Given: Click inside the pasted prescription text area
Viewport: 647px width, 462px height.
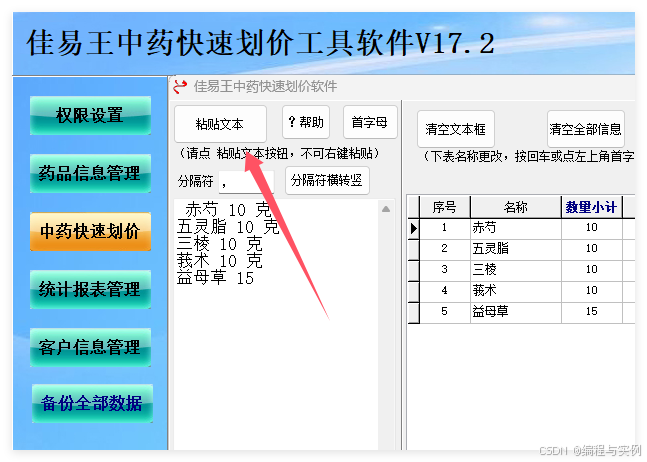Looking at the screenshot, I should click(276, 325).
